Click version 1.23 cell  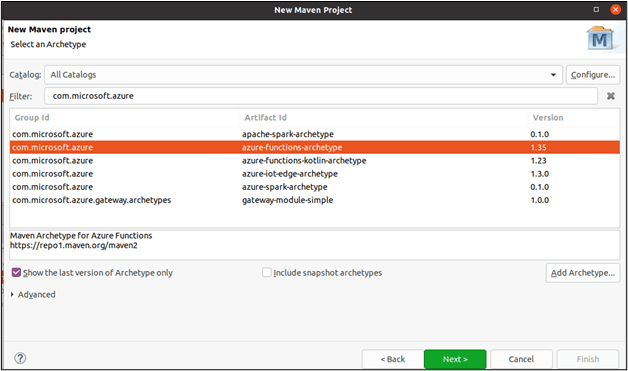tap(538, 161)
